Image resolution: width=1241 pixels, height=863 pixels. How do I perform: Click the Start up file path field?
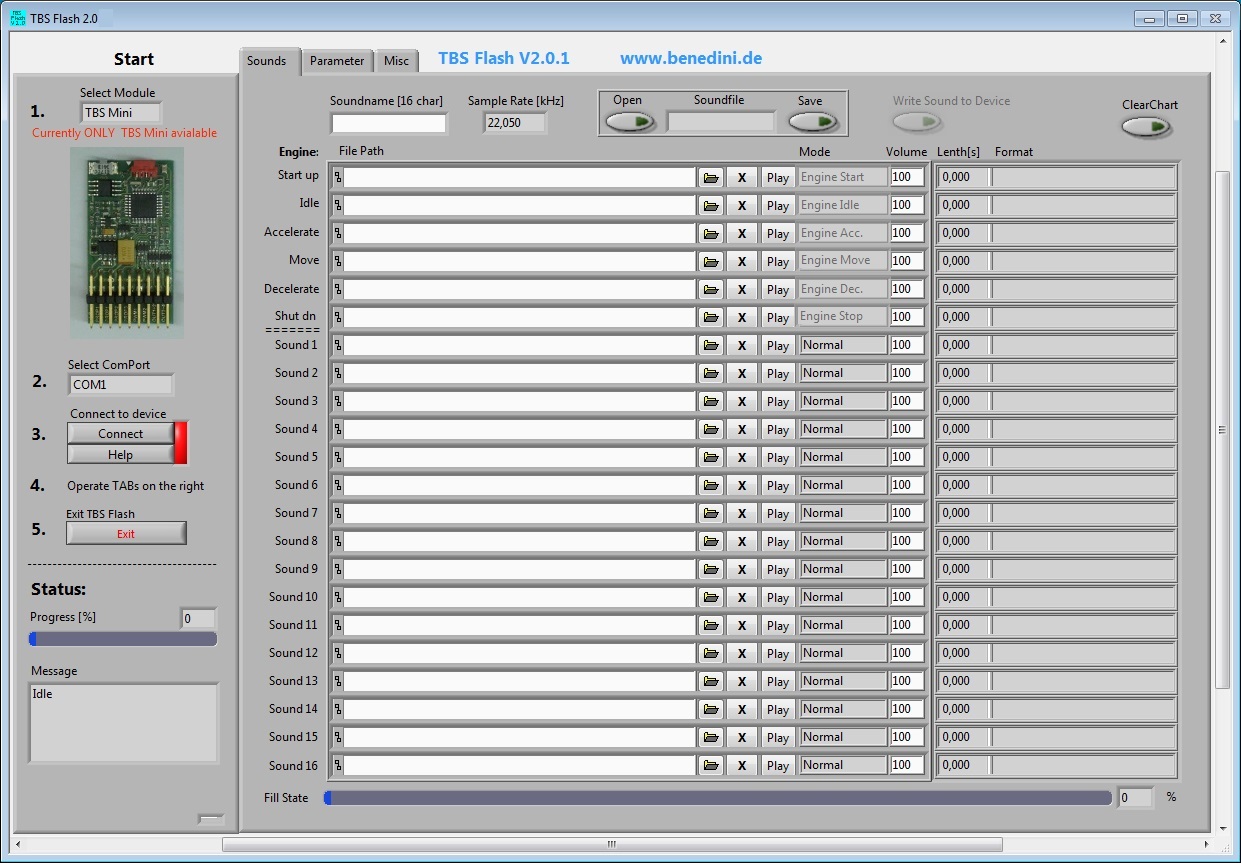click(519, 177)
